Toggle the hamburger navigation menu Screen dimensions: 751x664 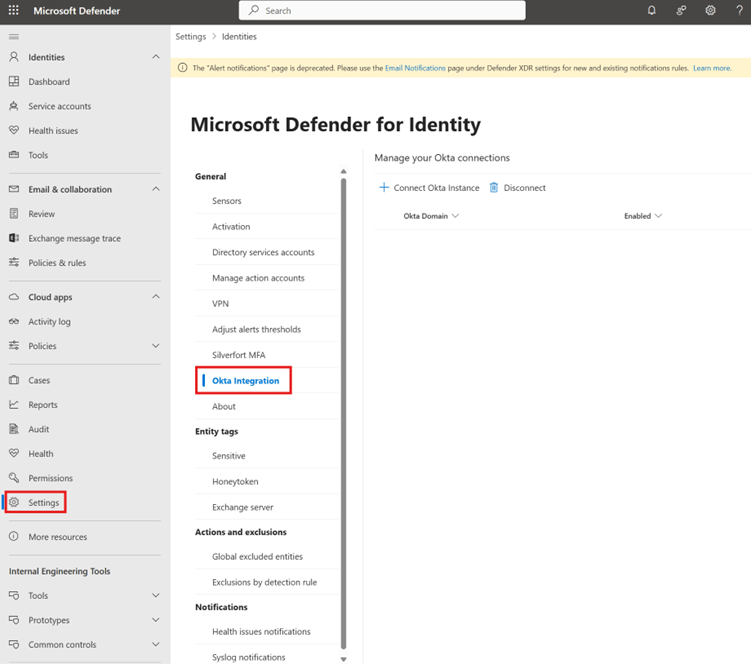(14, 36)
